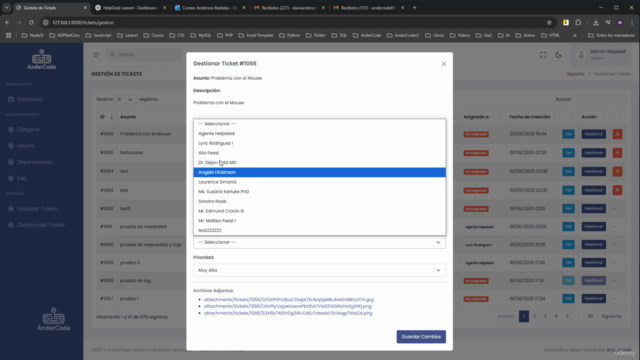The height and width of the screenshot is (360, 640).
Task: Sort by Fecha de creación column
Action: tap(532, 117)
